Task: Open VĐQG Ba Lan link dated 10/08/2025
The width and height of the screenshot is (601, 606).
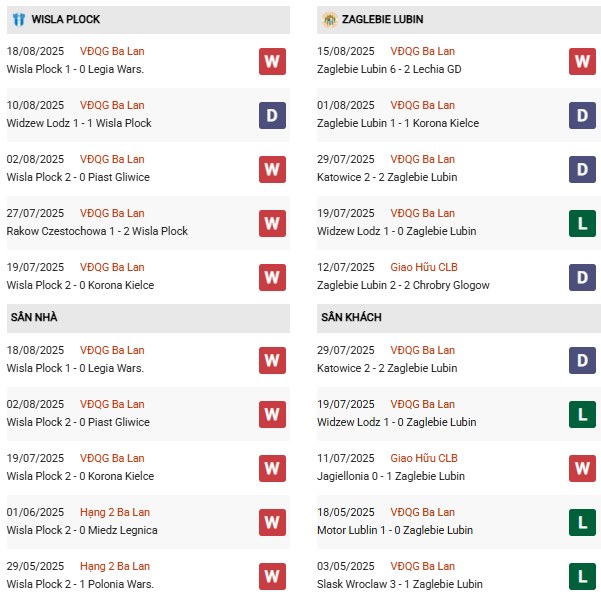Action: coord(112,105)
